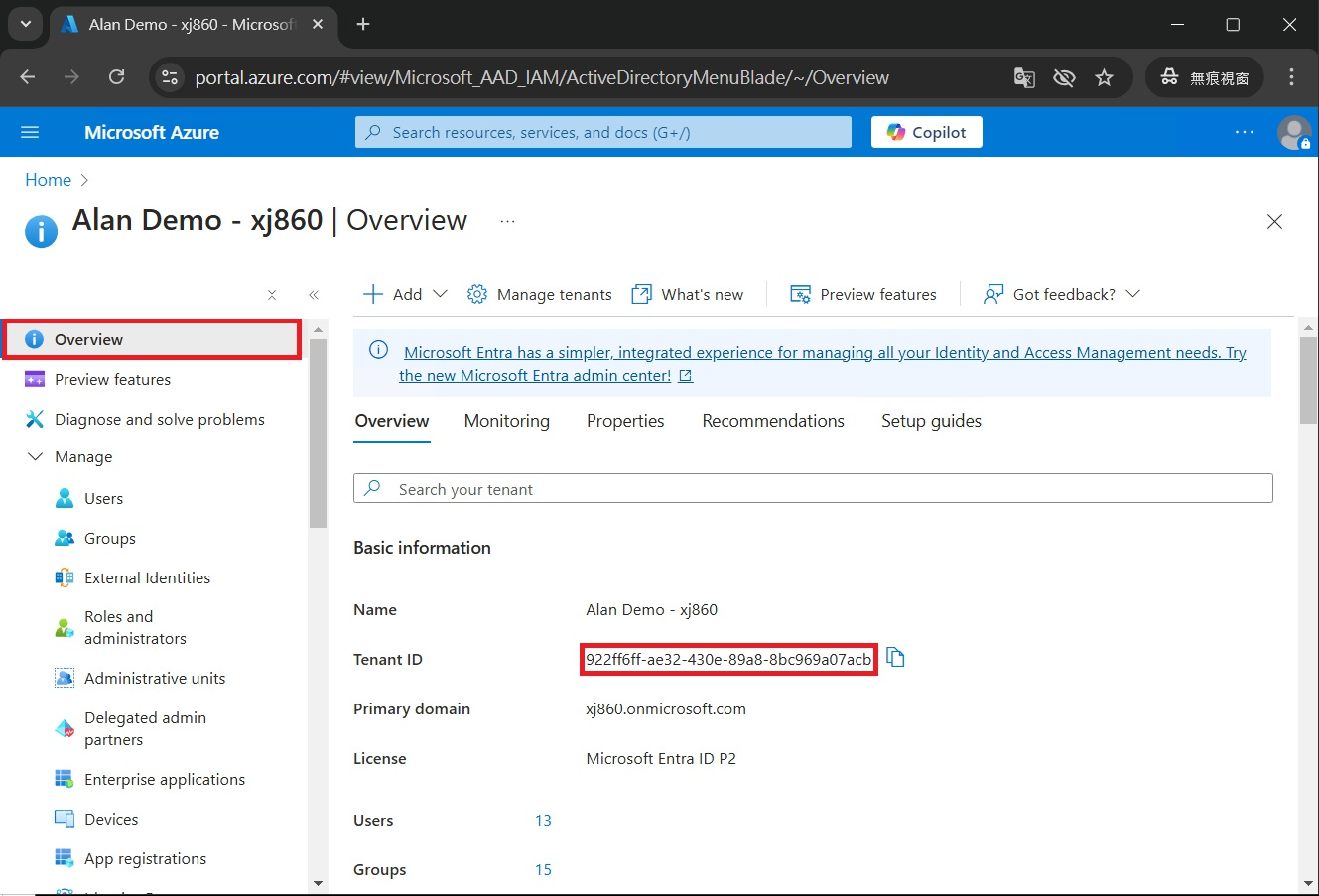Collapse the Manage section in sidebar
1319x896 pixels.
tap(36, 456)
